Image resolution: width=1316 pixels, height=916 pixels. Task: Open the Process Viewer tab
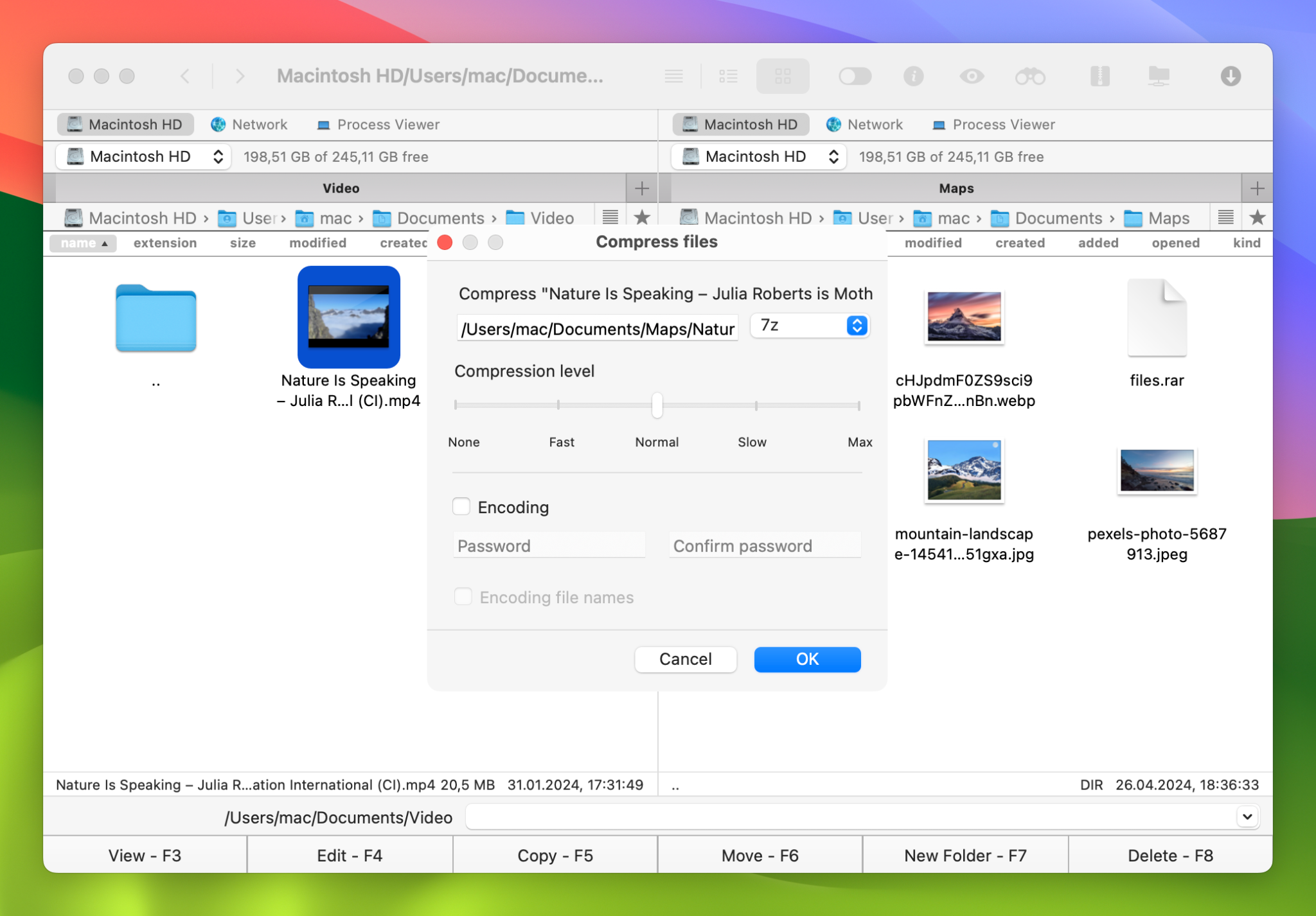click(378, 124)
